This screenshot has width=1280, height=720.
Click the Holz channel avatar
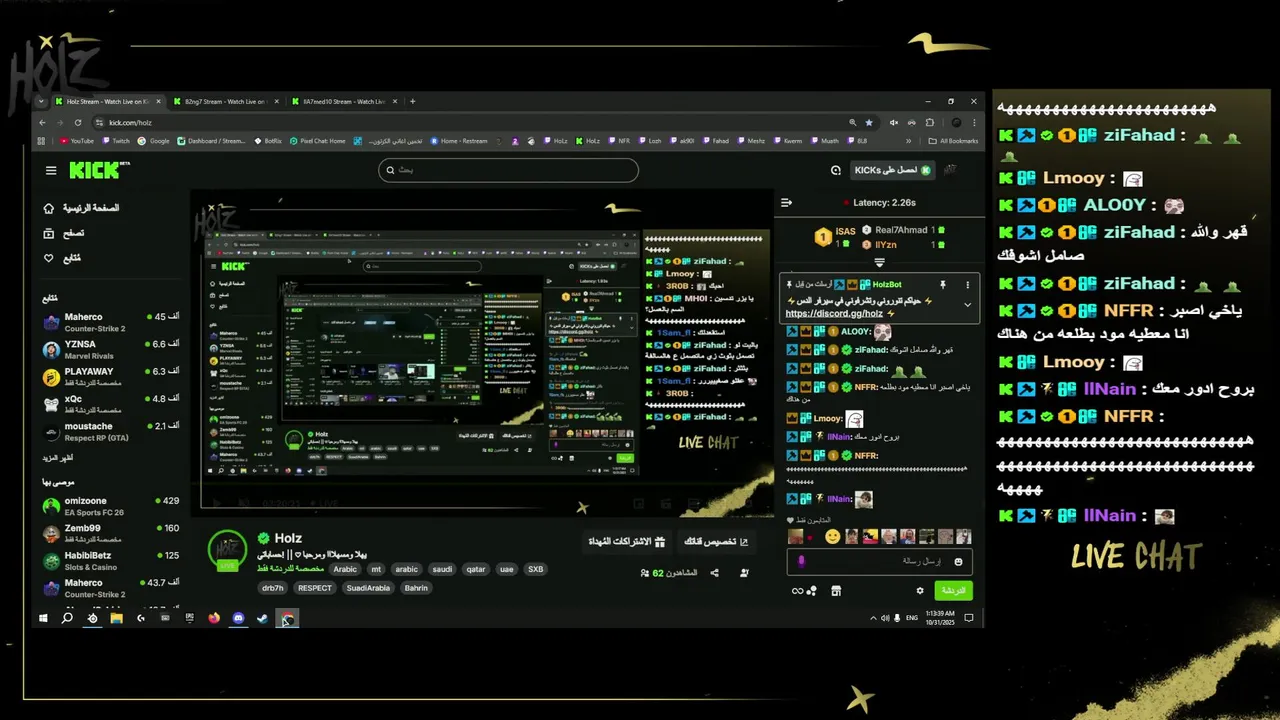(x=227, y=550)
